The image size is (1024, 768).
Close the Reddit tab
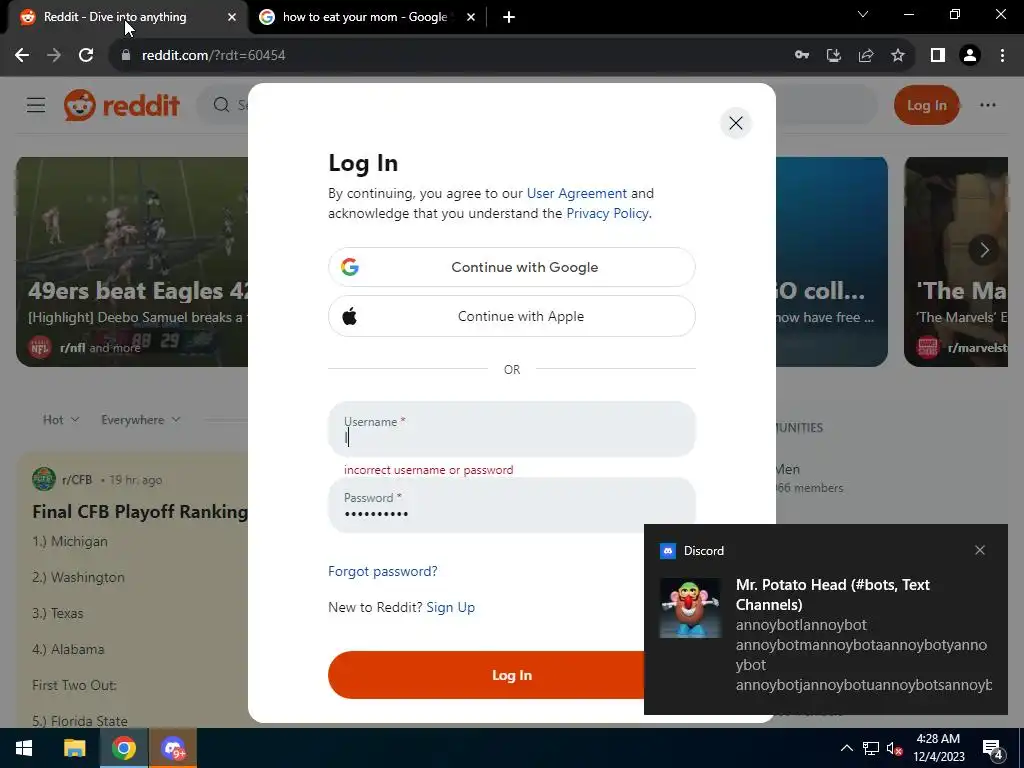click(x=231, y=17)
